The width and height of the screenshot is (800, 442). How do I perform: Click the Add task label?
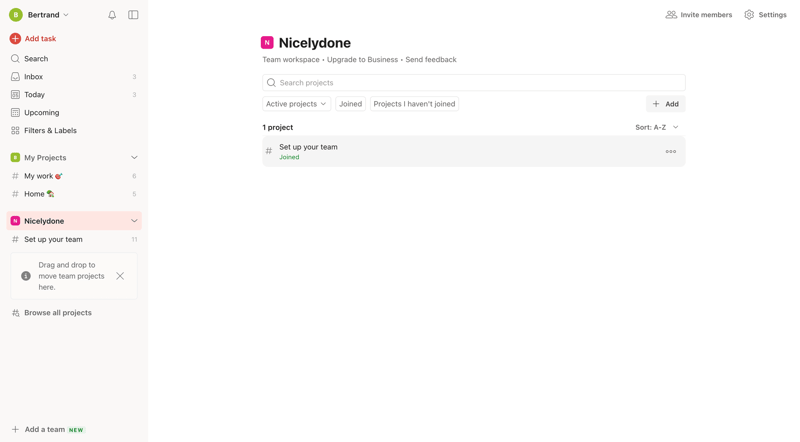[40, 38]
